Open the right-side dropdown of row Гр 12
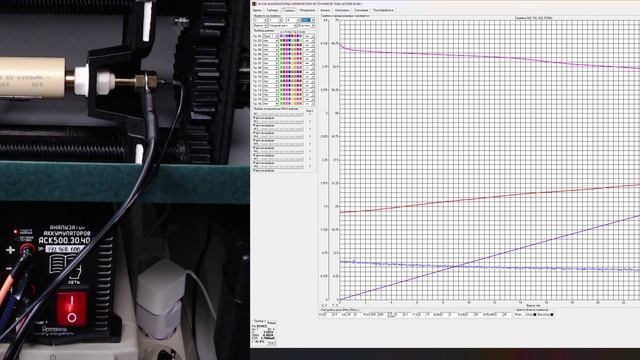This screenshot has width=640, height=360. pos(309,86)
